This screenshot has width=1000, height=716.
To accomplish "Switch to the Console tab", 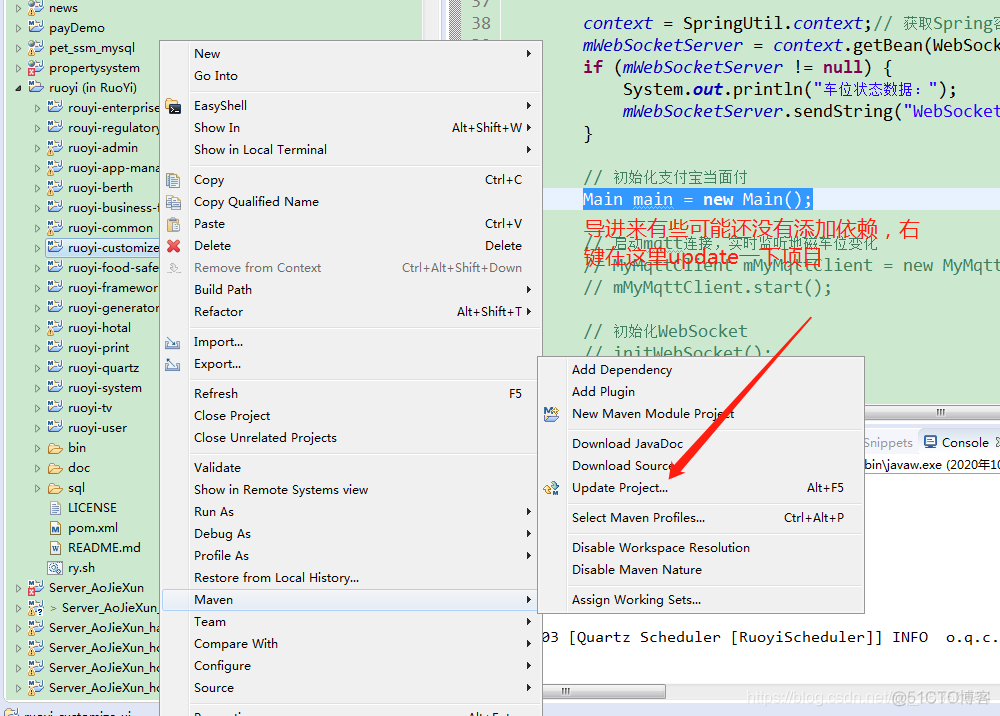I will click(x=959, y=442).
